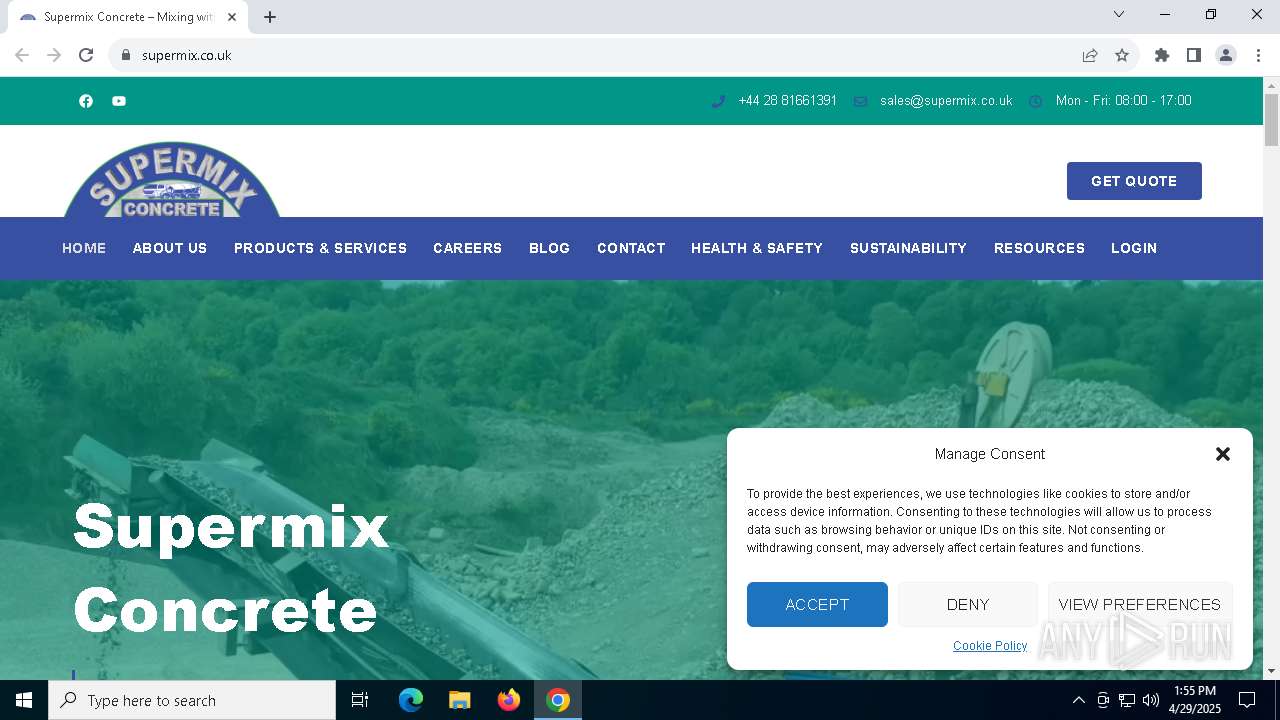Click the phone handset icon
The width and height of the screenshot is (1280, 720).
click(718, 101)
